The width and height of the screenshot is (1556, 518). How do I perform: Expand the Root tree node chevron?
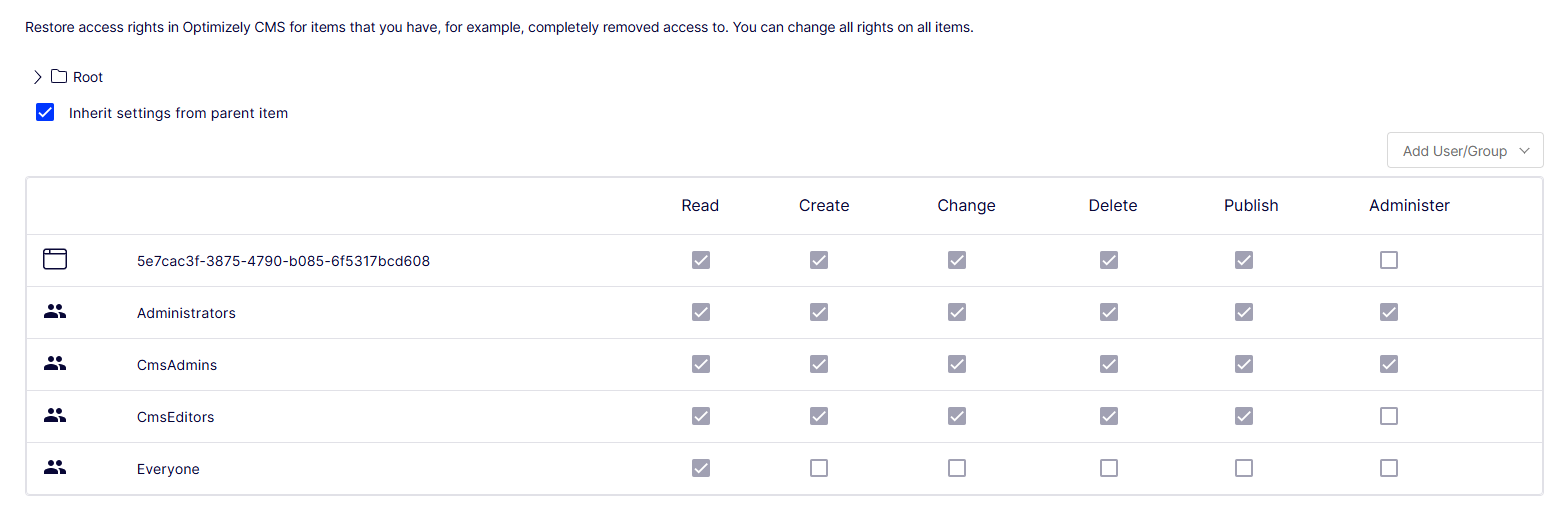point(38,77)
